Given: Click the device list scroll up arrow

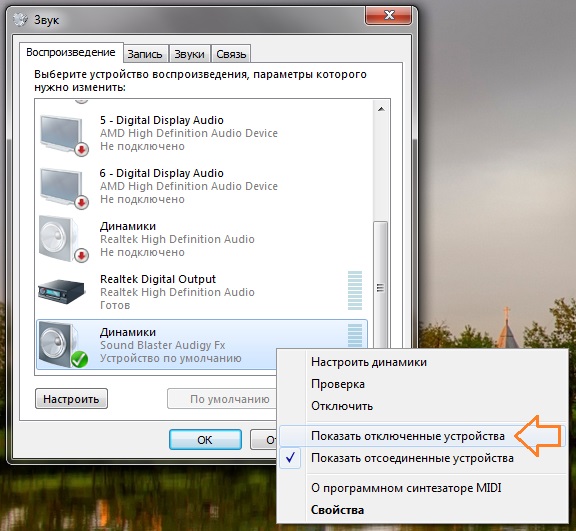Looking at the screenshot, I should [x=381, y=109].
